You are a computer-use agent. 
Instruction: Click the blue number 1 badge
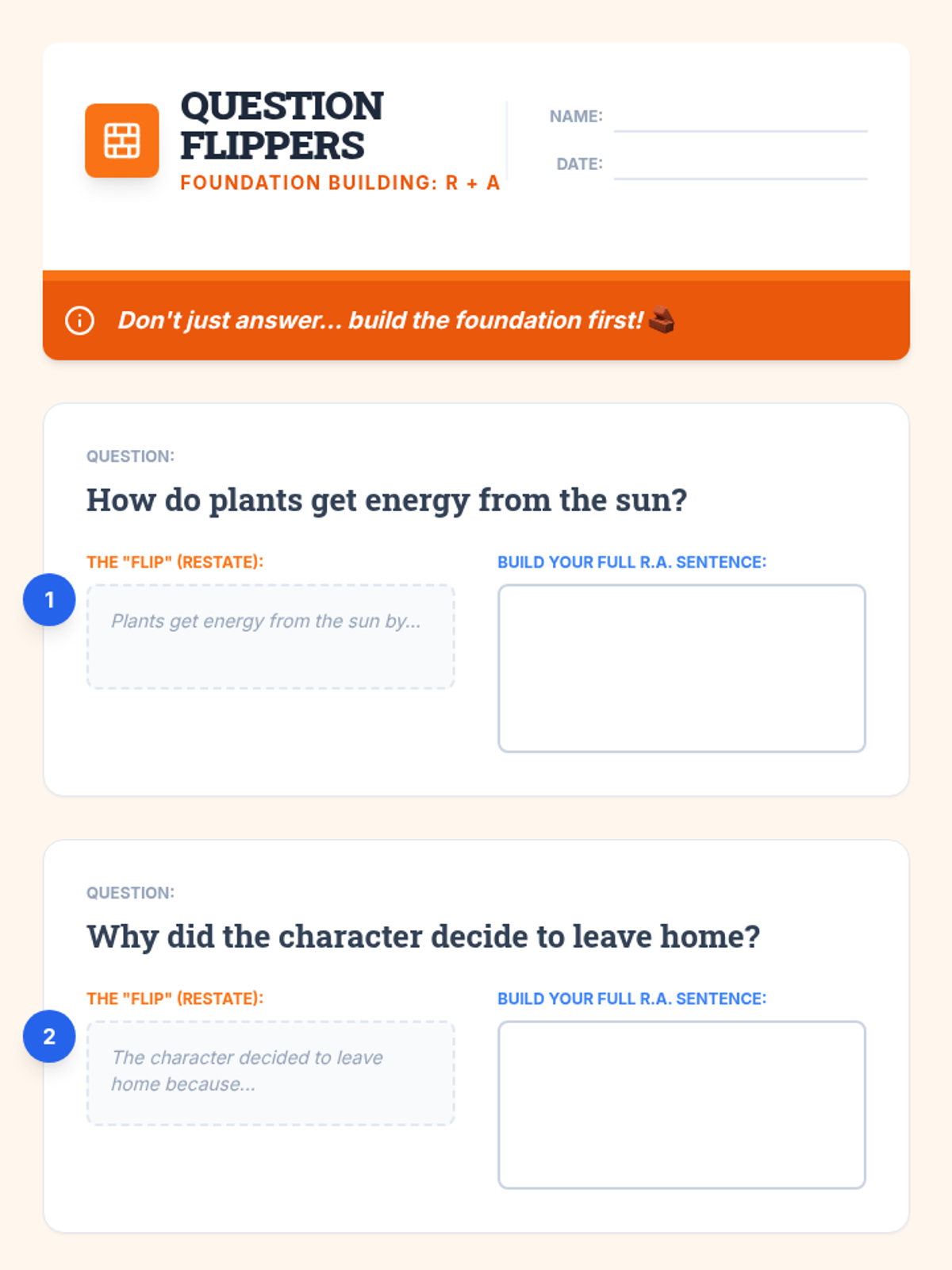pos(49,599)
